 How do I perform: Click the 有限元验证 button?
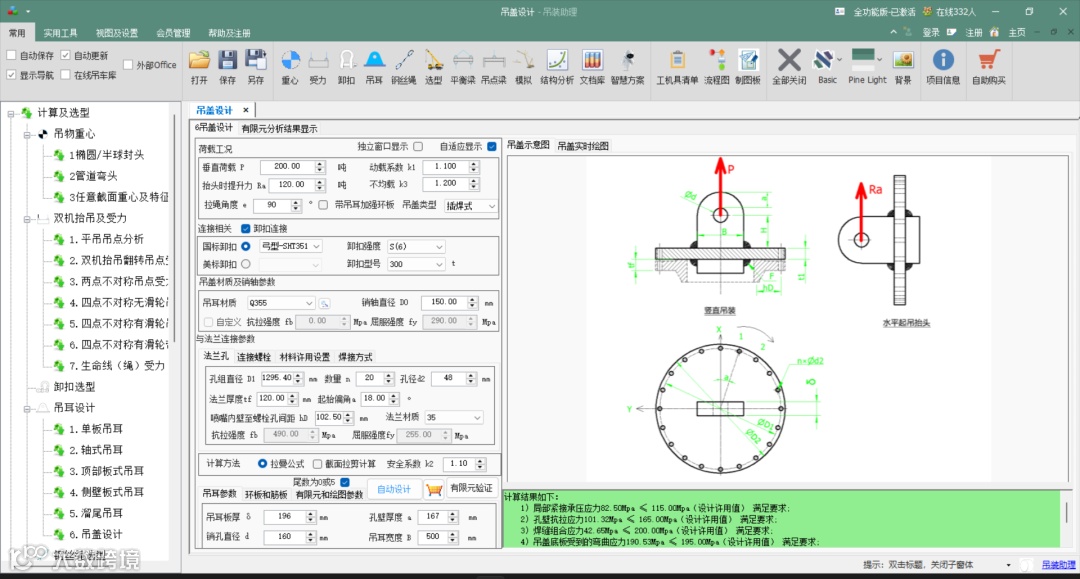coord(471,488)
